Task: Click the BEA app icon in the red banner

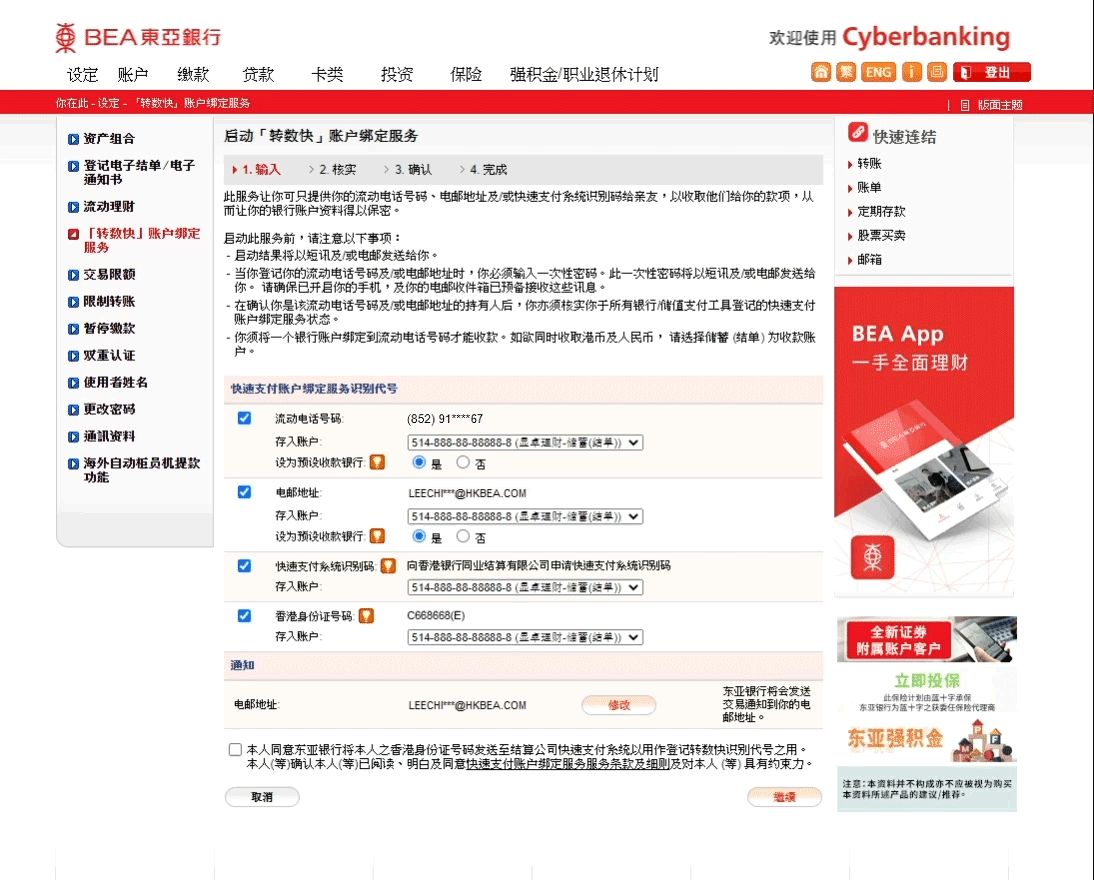Action: point(872,557)
